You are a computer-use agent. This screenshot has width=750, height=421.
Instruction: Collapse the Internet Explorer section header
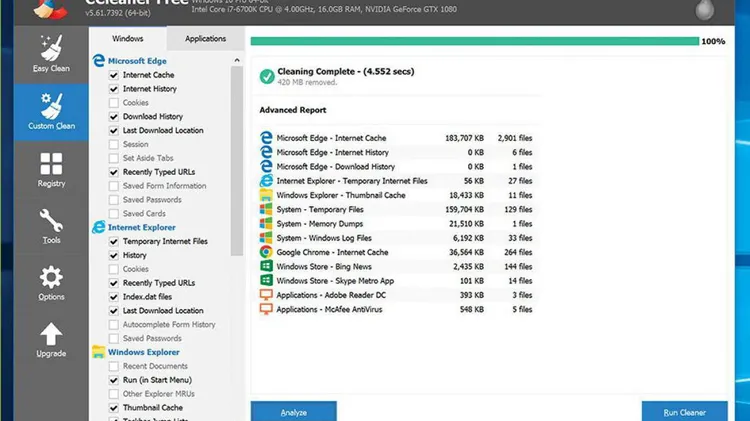point(142,227)
